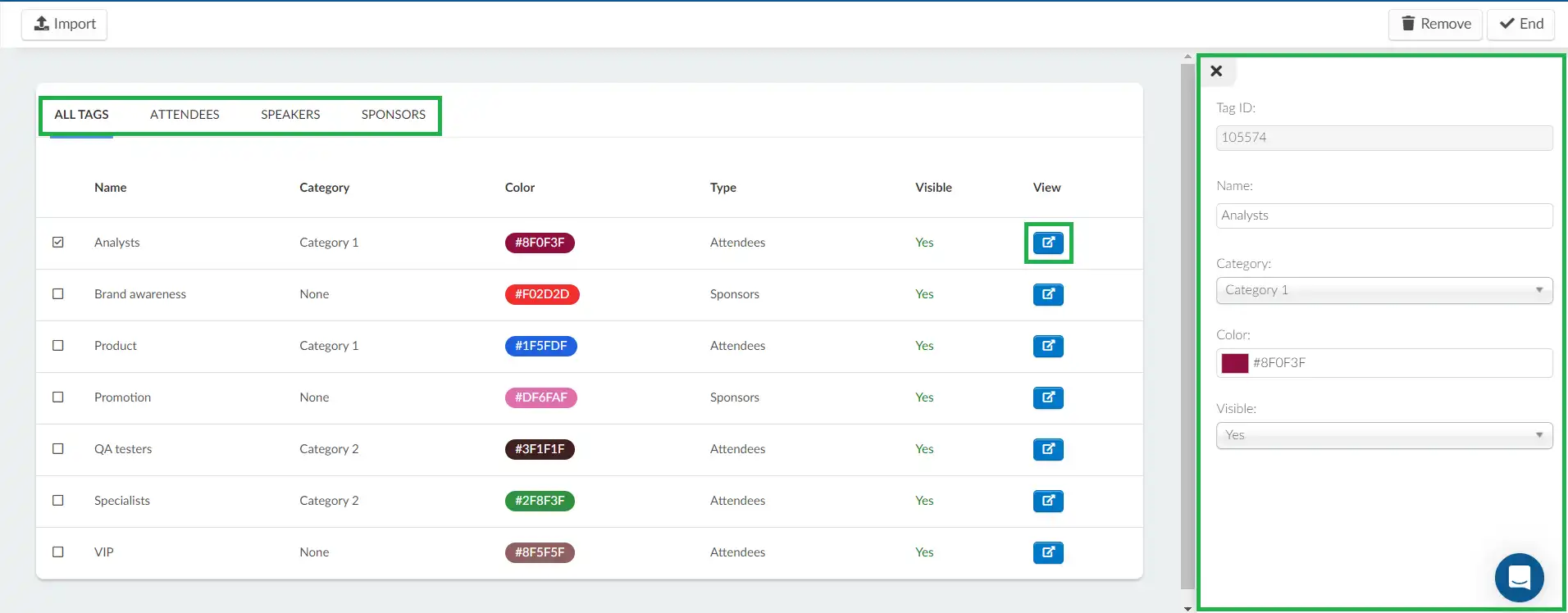Click Category 2 in the QA testers row
Screen dimensions: 1568x613
329,449
